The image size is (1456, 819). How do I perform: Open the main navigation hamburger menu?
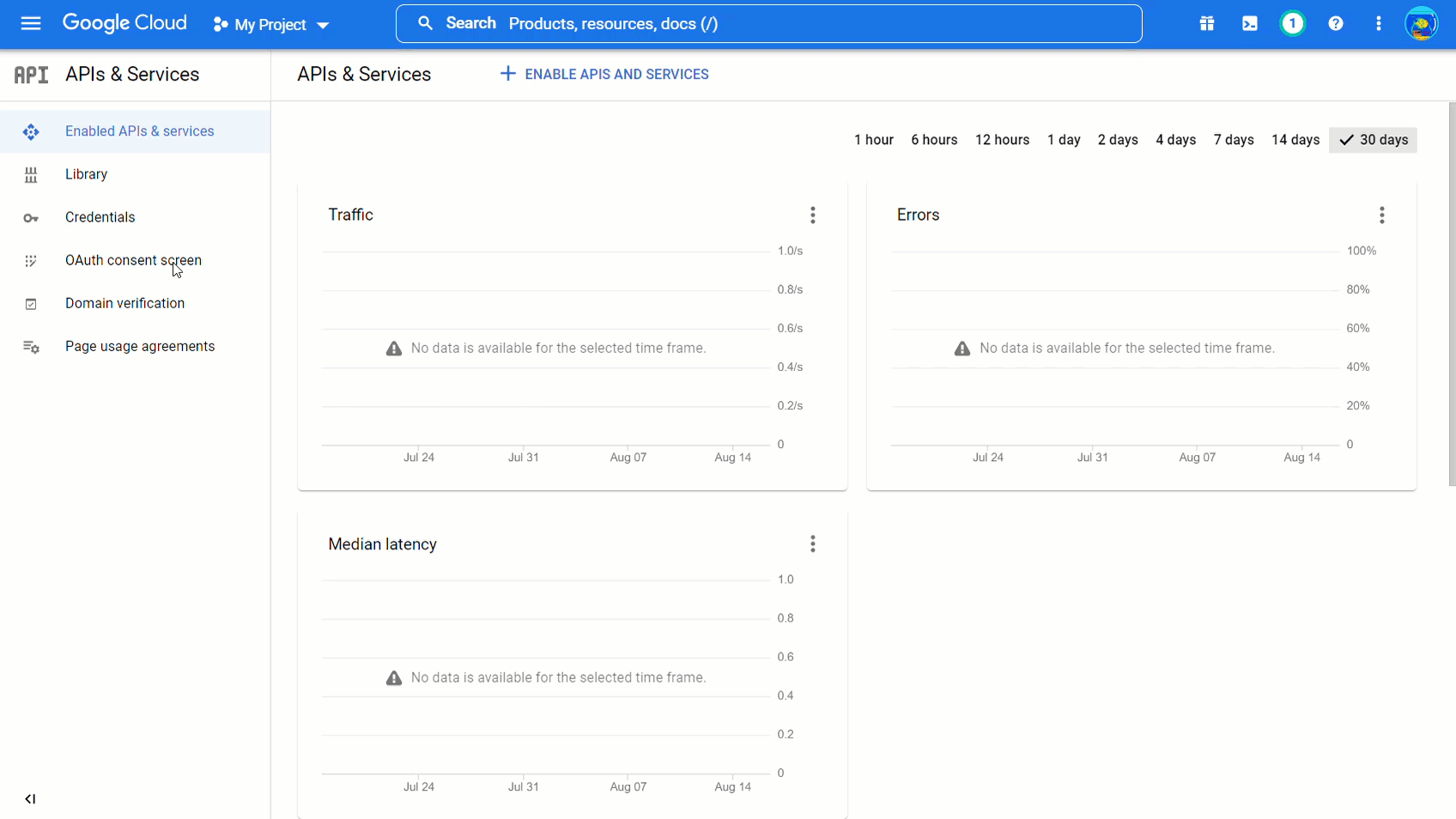[x=31, y=23]
